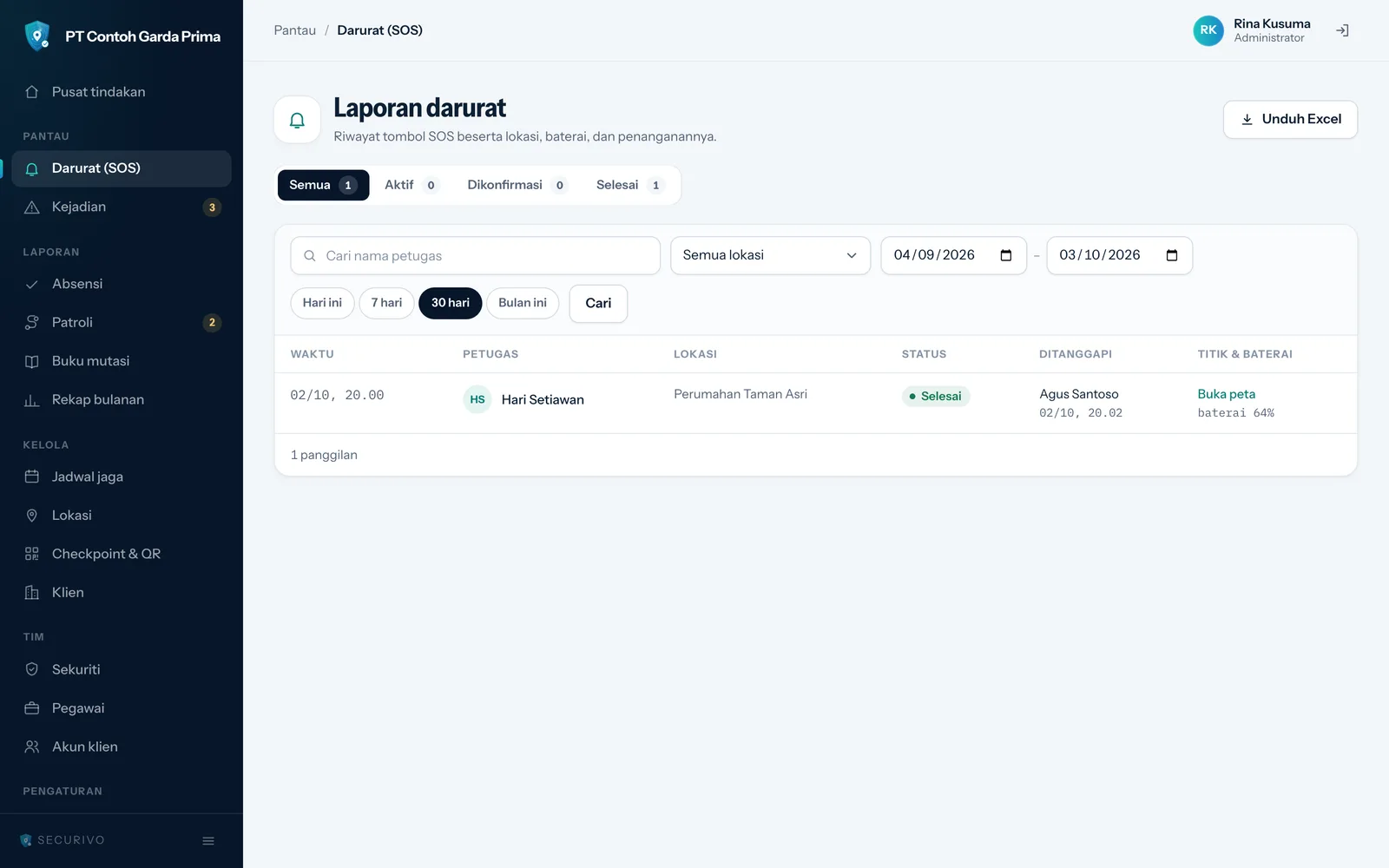Image resolution: width=1389 pixels, height=868 pixels.
Task: Click the Sekuriti shield icon
Action: click(32, 669)
